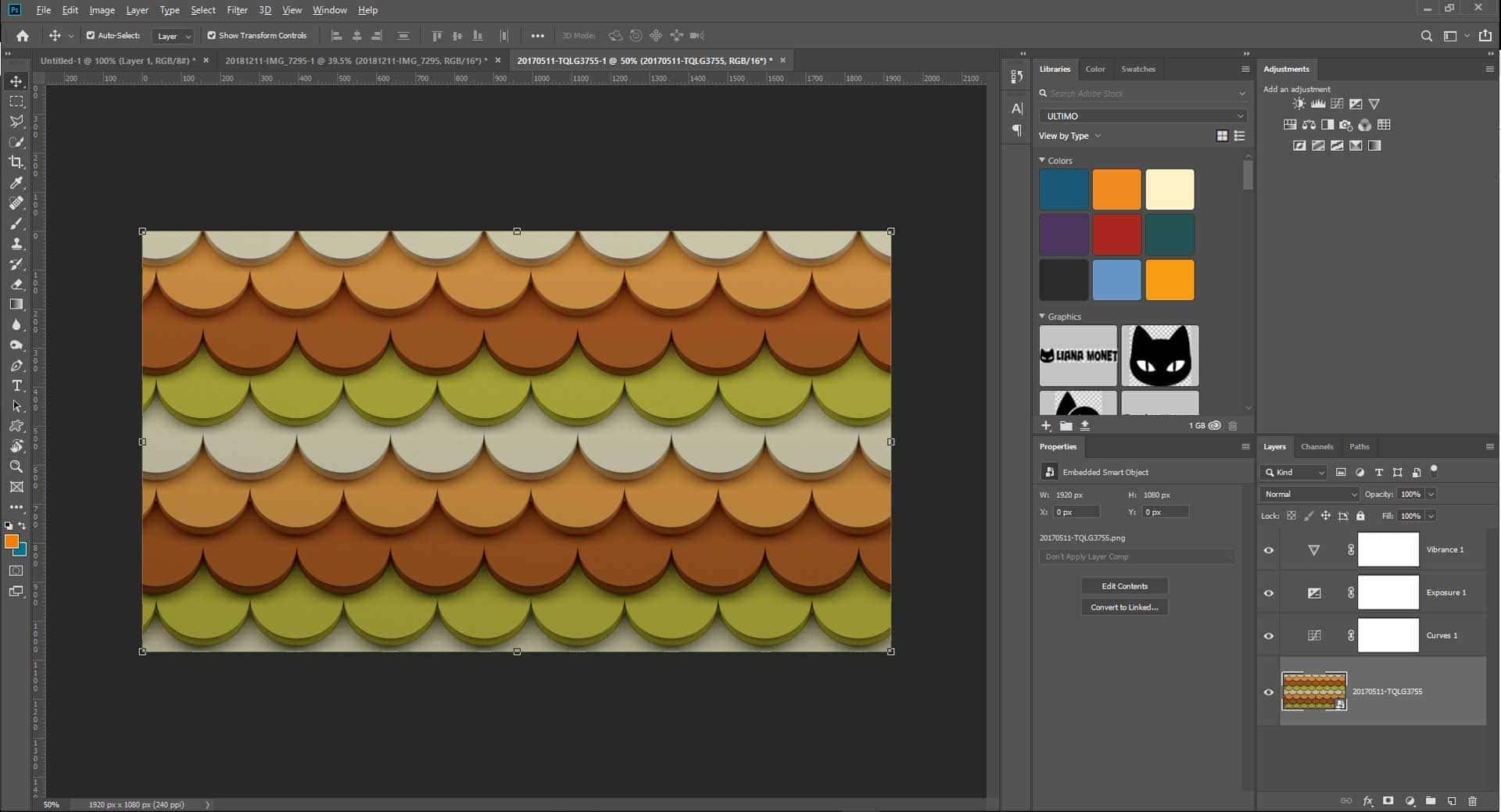Click Convert to Linked button
1501x812 pixels.
click(1123, 607)
